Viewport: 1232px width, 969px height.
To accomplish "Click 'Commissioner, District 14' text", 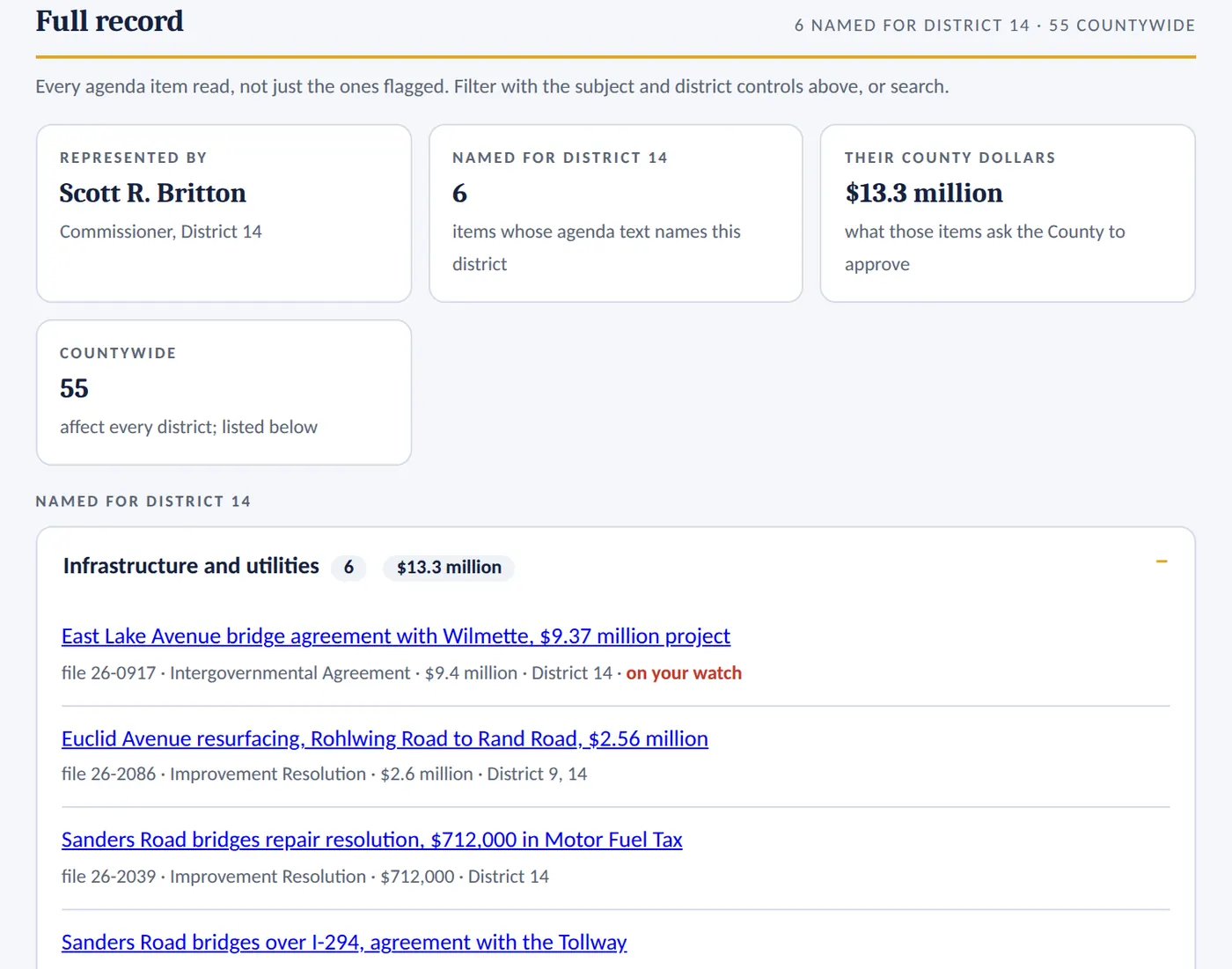I will click(x=161, y=231).
